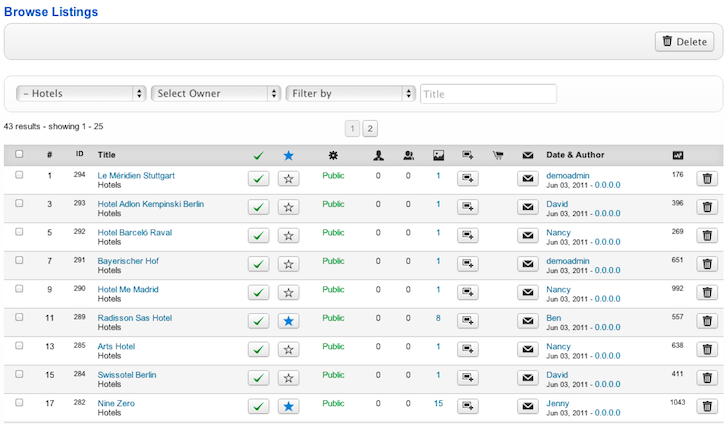Sort listings by Title column header
The image size is (725, 424).
point(106,155)
